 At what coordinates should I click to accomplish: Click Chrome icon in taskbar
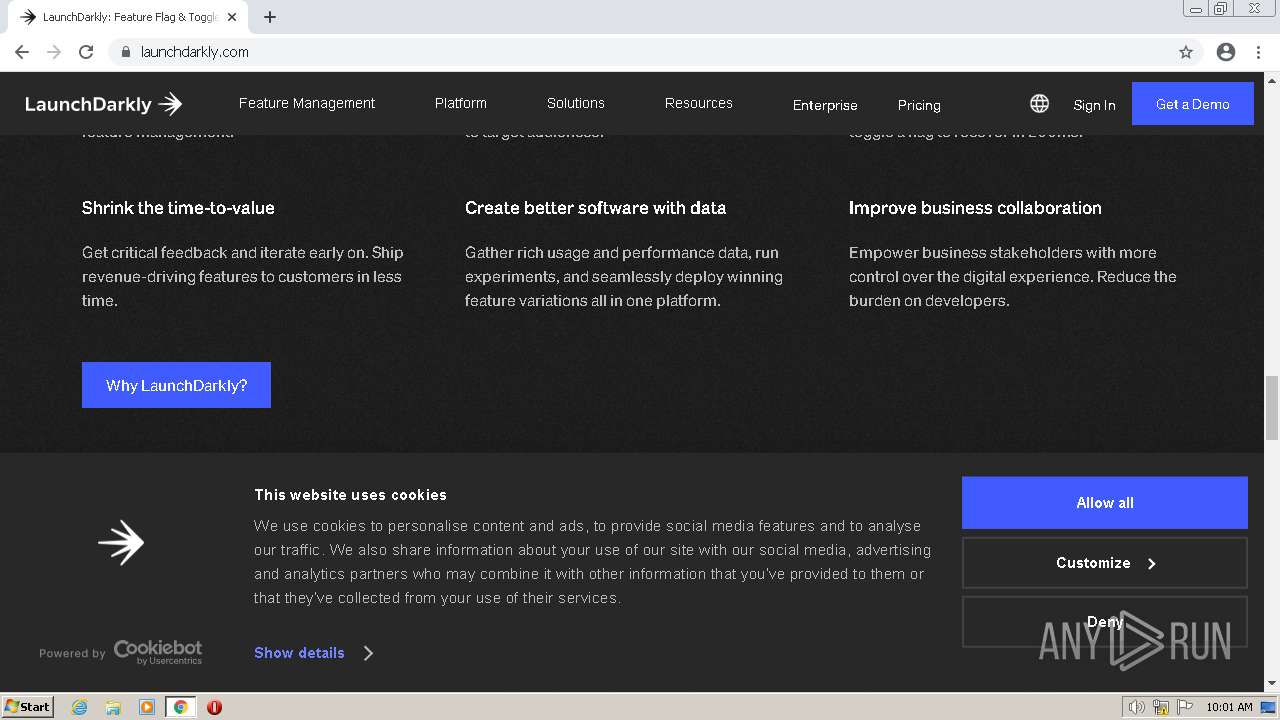(x=181, y=707)
